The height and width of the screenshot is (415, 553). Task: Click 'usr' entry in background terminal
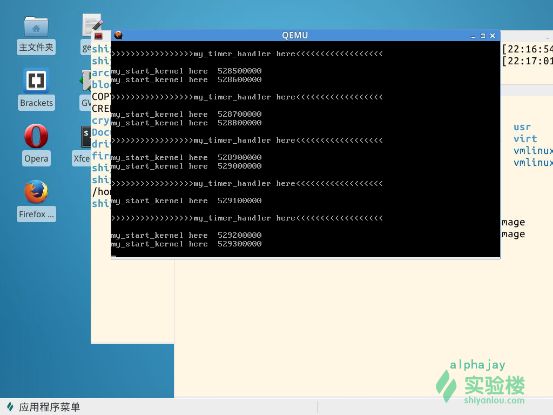tap(522, 127)
